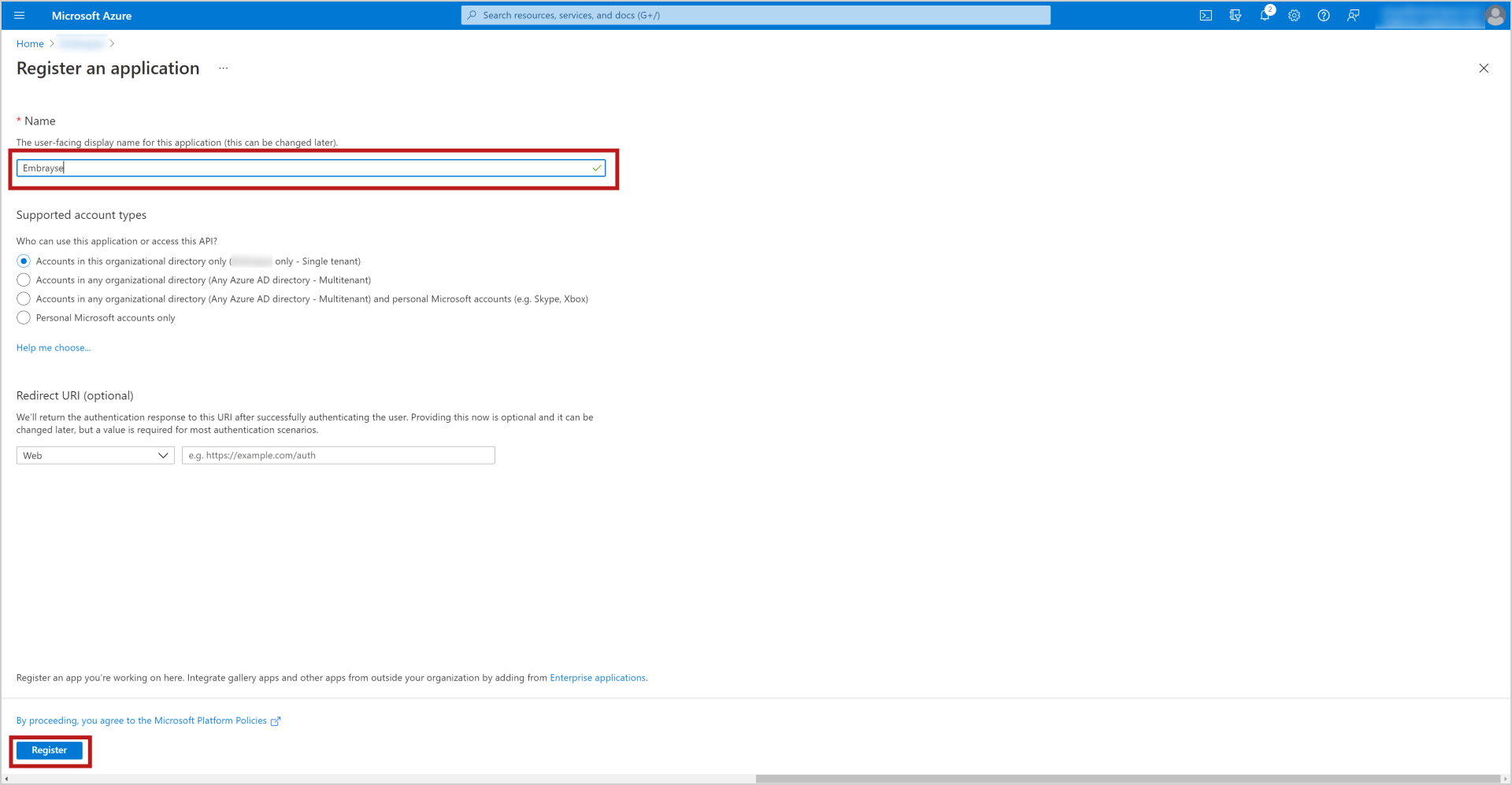Click the Register button
Viewport: 1512px width, 785px height.
50,750
